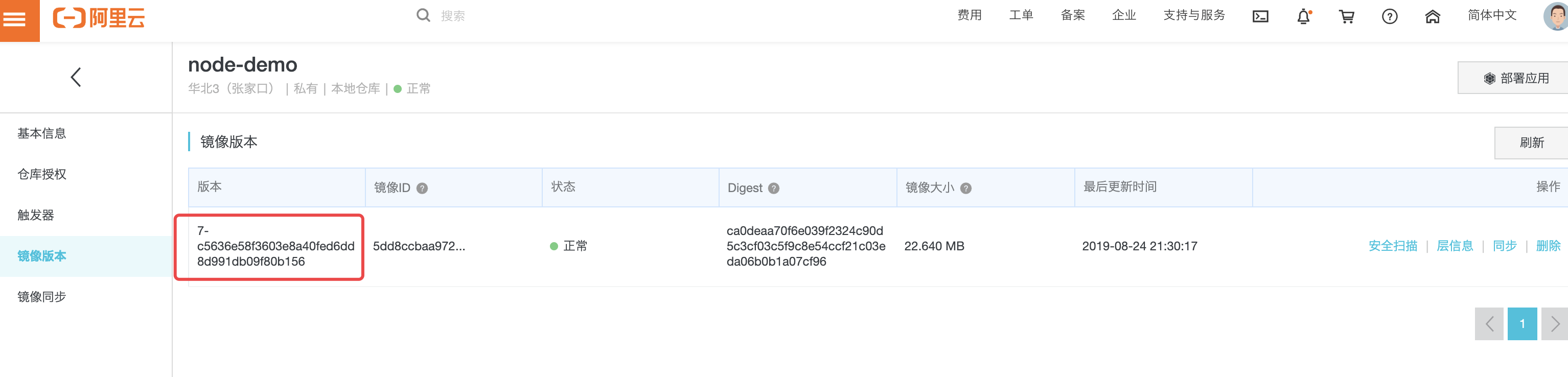Image resolution: width=1568 pixels, height=377 pixels.
Task: Click the 部署应用 button
Action: [x=1516, y=78]
